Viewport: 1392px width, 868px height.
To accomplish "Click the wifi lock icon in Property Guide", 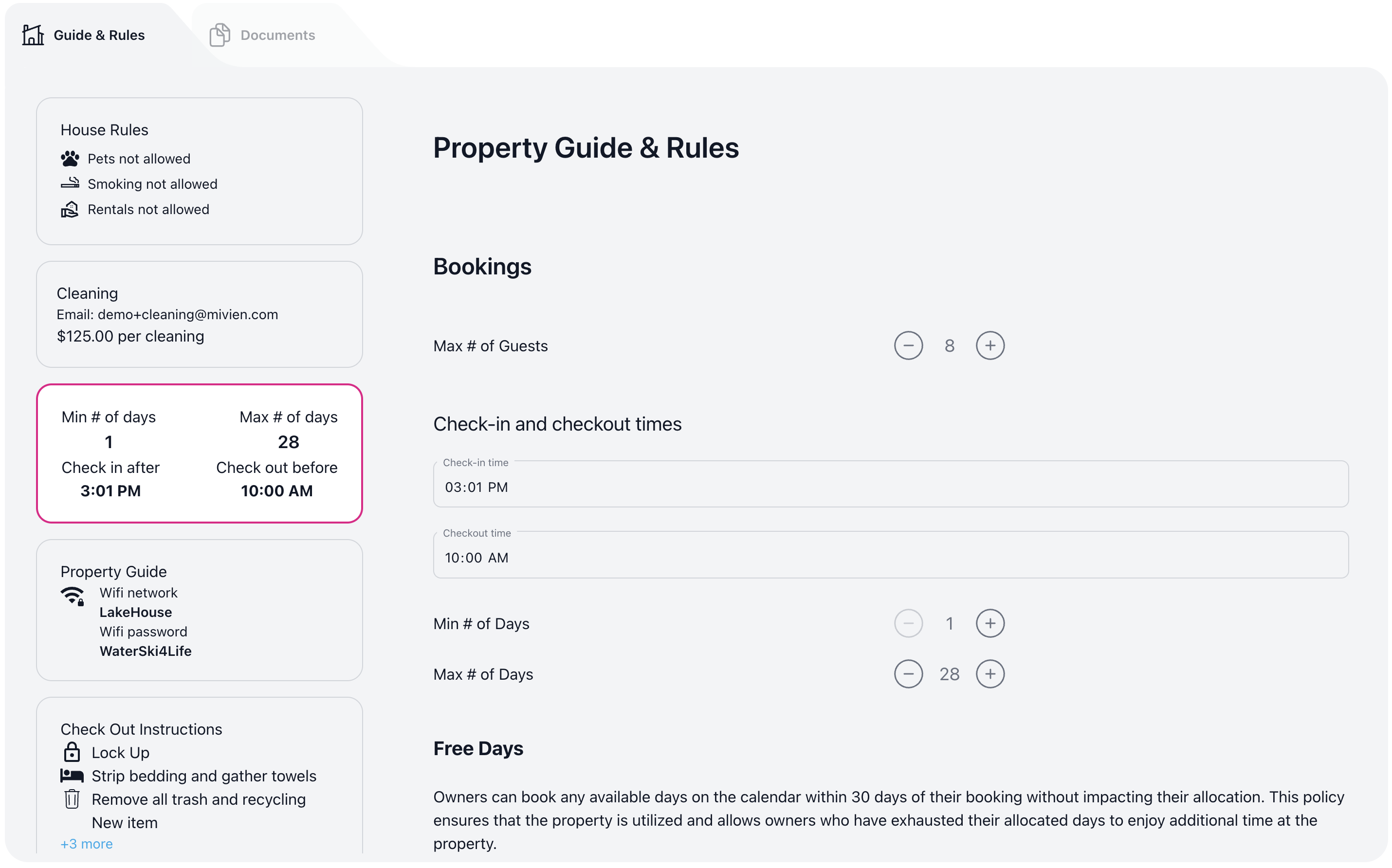I will (73, 597).
